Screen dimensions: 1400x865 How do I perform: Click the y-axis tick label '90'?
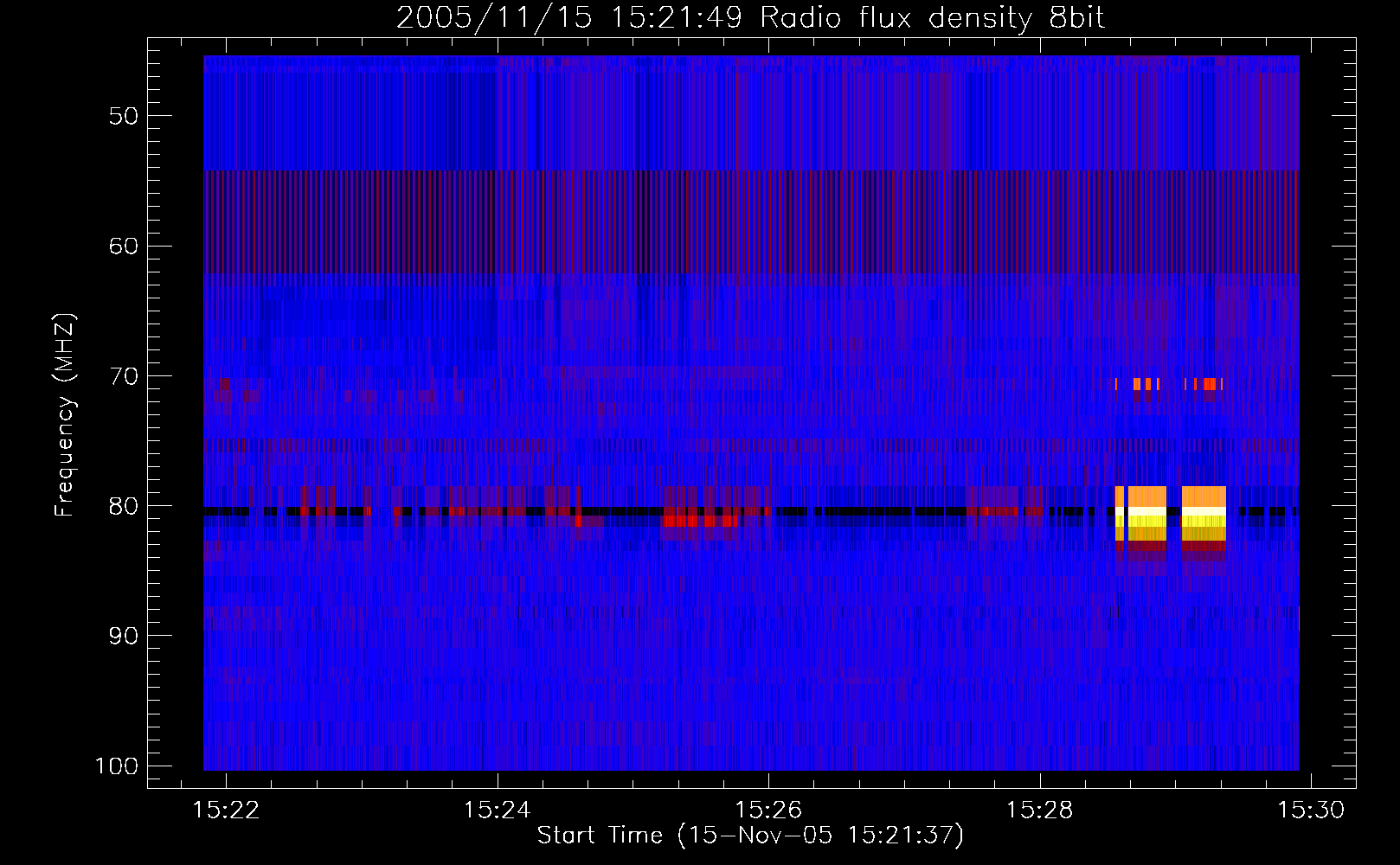124,636
